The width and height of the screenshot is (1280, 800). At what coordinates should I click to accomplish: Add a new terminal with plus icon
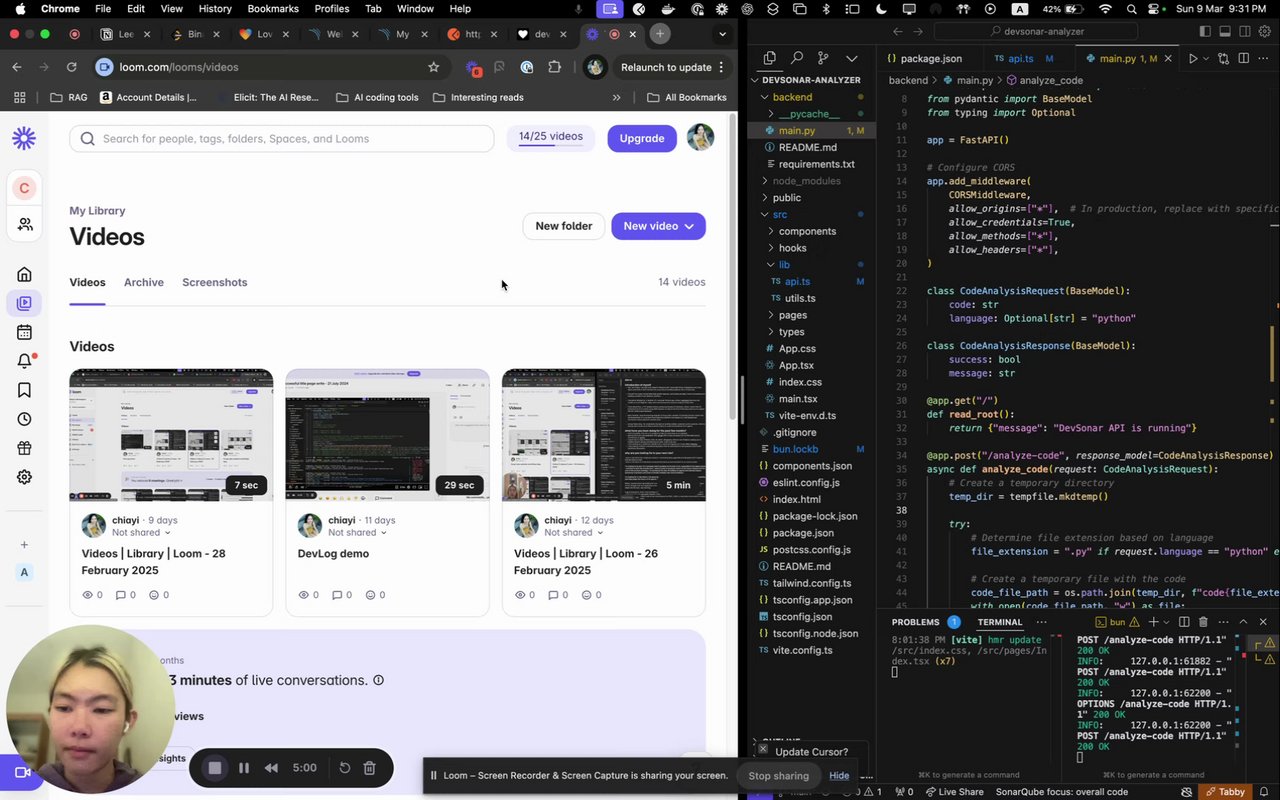1153,622
